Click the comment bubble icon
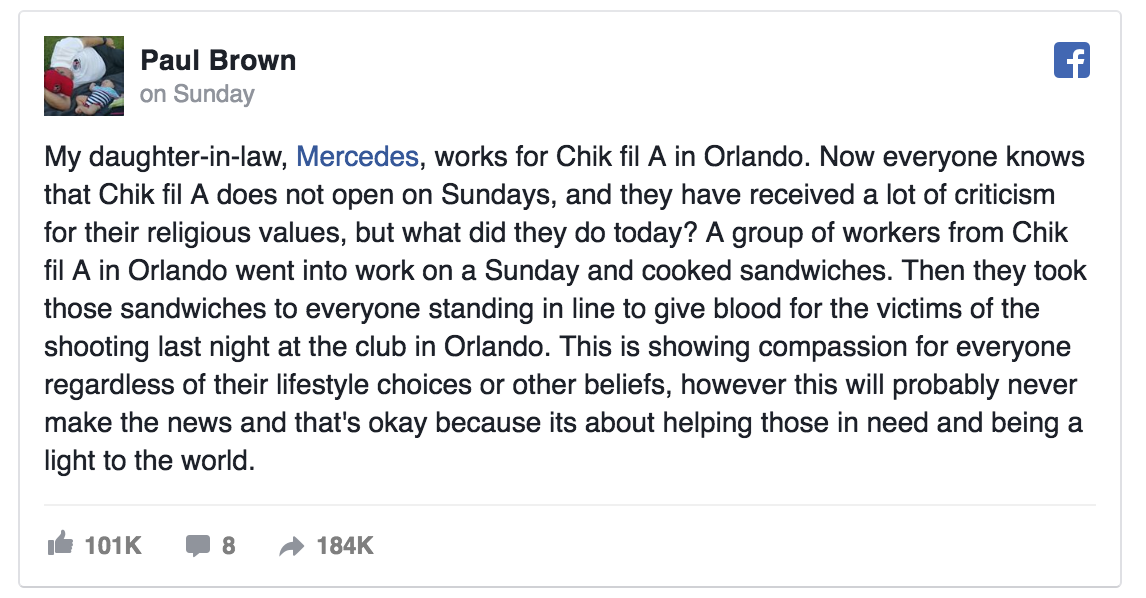The width and height of the screenshot is (1146, 598). [x=197, y=545]
